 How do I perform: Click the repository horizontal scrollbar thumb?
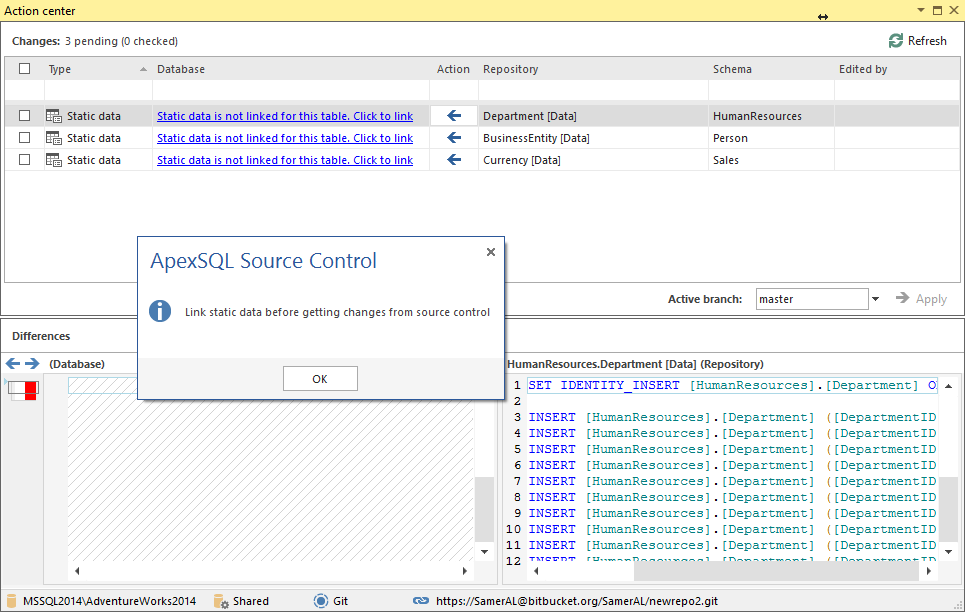(x=776, y=571)
